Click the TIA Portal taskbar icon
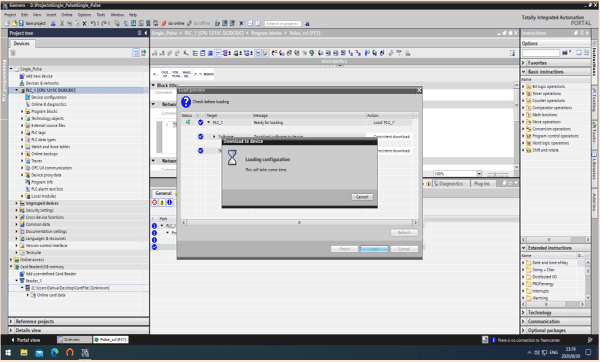Viewport: 600px width, 362px height. (85, 352)
